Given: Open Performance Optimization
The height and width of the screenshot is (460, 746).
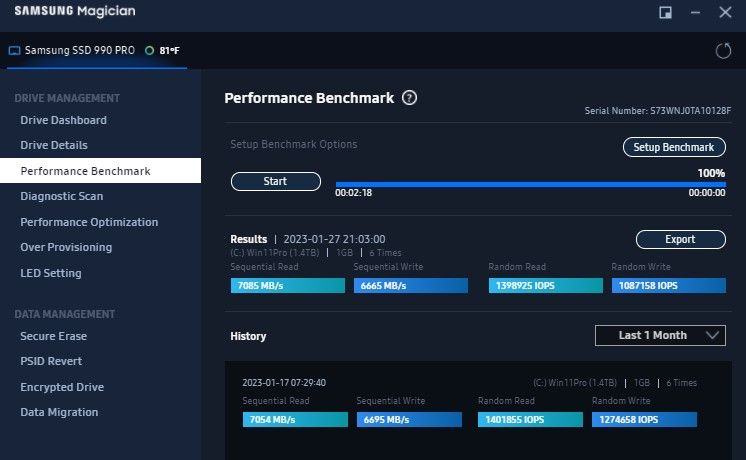Looking at the screenshot, I should tap(89, 222).
